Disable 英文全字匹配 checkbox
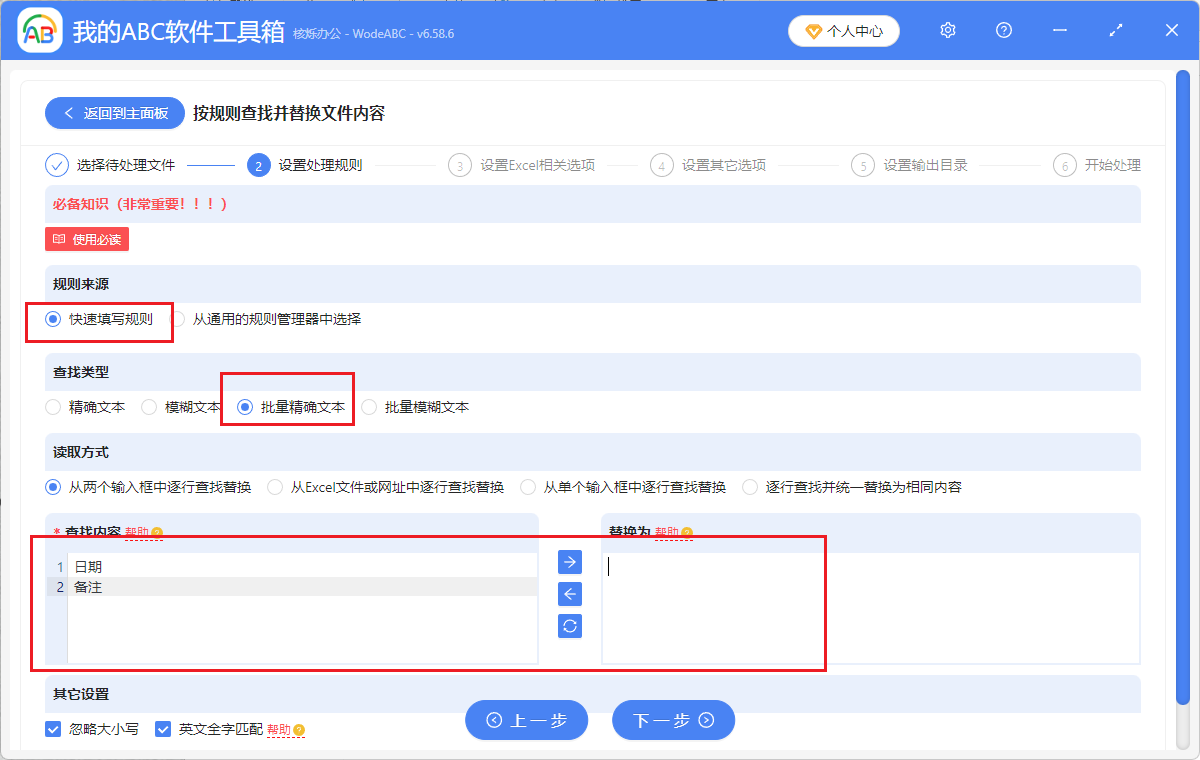The width and height of the screenshot is (1200, 760). click(163, 729)
